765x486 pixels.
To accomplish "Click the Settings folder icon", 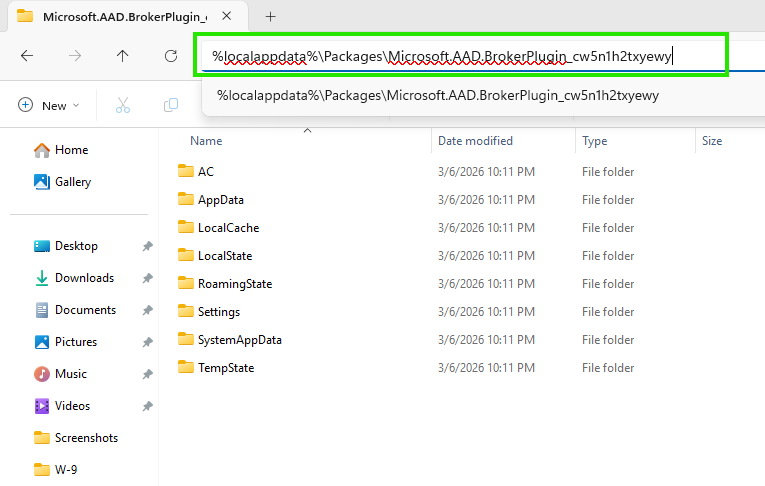I will (x=185, y=311).
